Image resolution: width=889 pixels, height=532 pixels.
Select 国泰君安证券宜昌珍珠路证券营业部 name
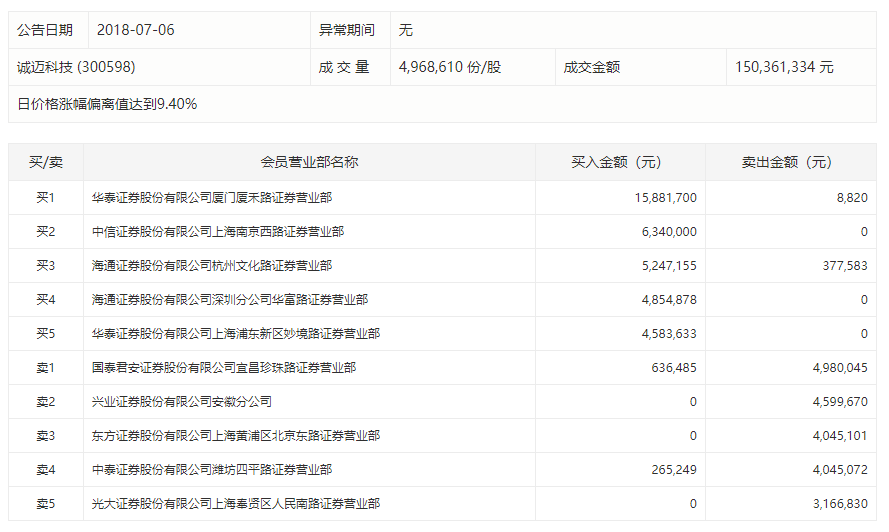(224, 368)
